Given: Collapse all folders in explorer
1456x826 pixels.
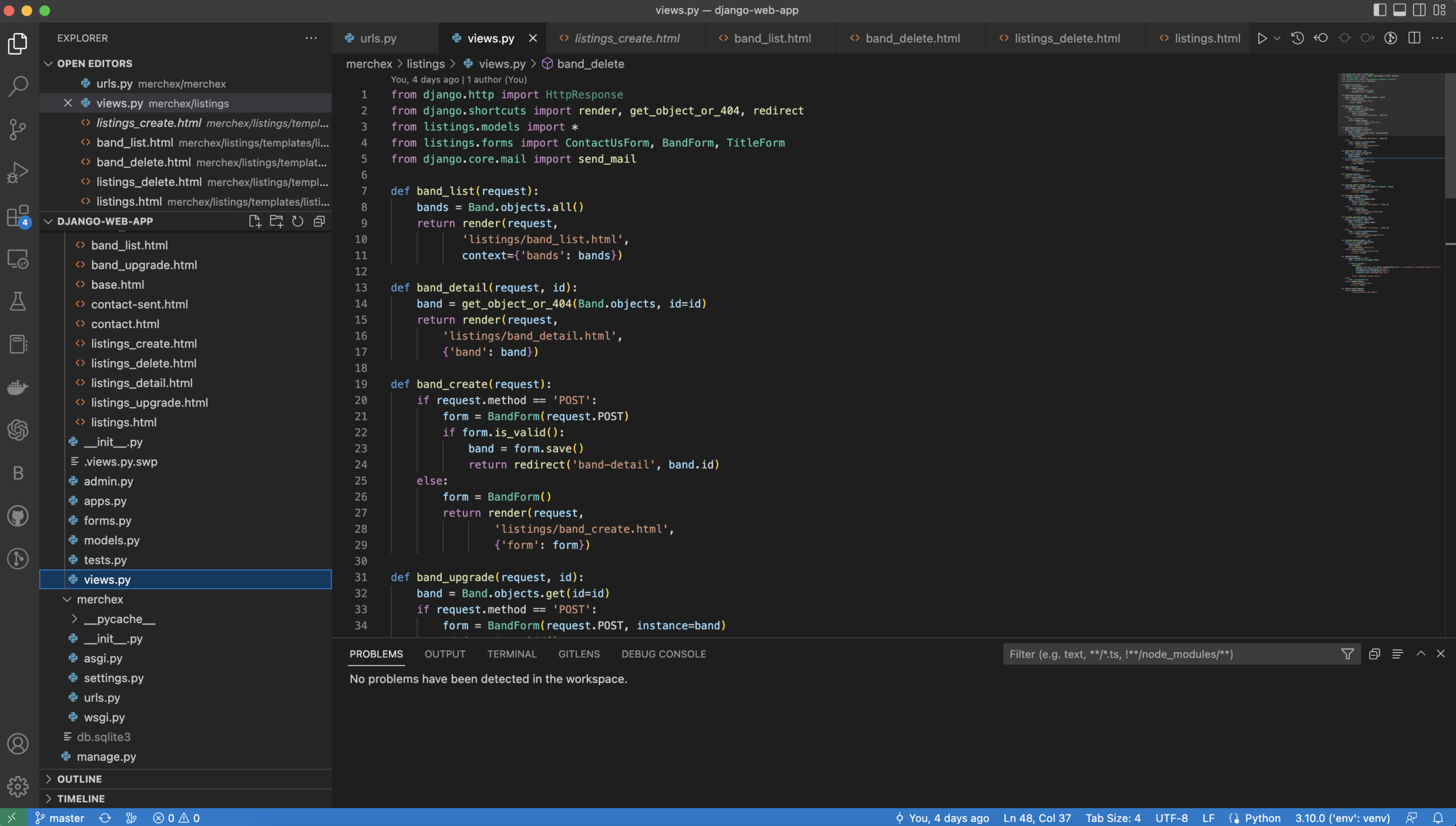Looking at the screenshot, I should coord(319,221).
